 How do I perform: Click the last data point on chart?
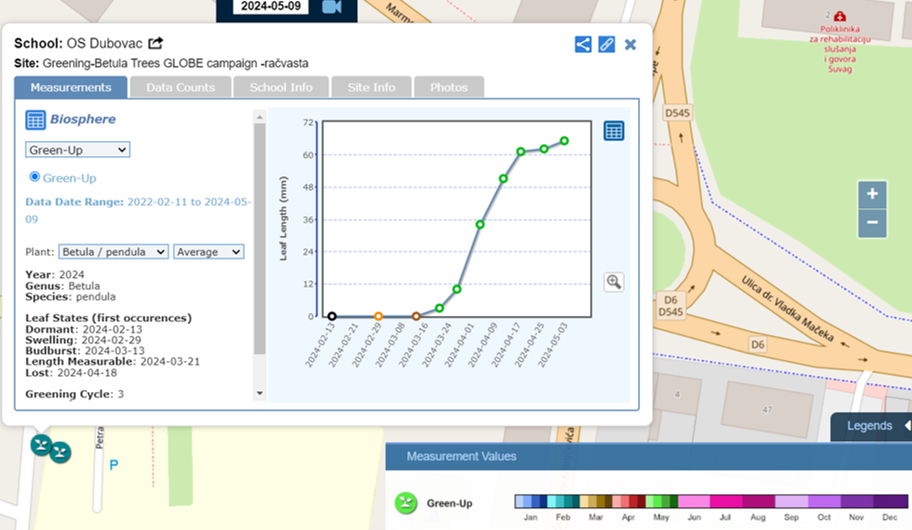(x=564, y=141)
